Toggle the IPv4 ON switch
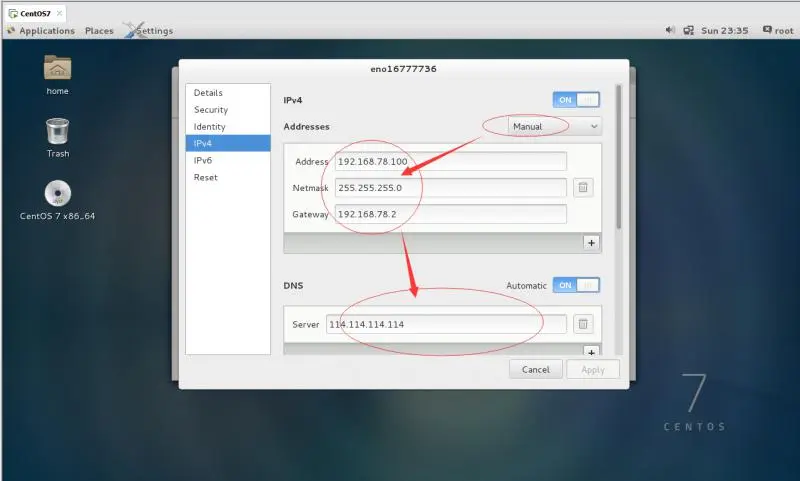 pyautogui.click(x=576, y=100)
